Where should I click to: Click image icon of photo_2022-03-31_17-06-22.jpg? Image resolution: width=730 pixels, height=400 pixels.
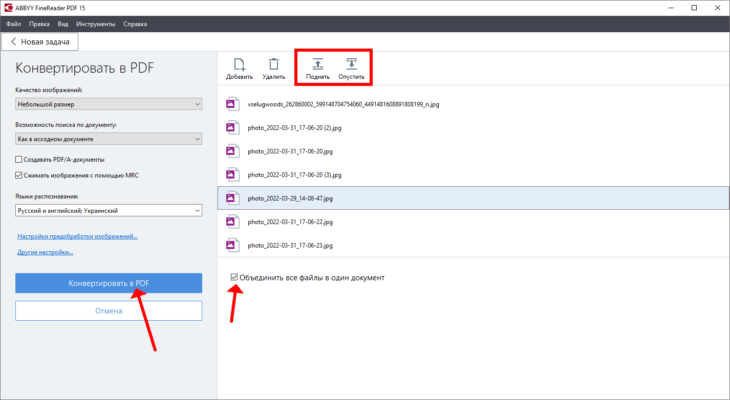click(231, 221)
